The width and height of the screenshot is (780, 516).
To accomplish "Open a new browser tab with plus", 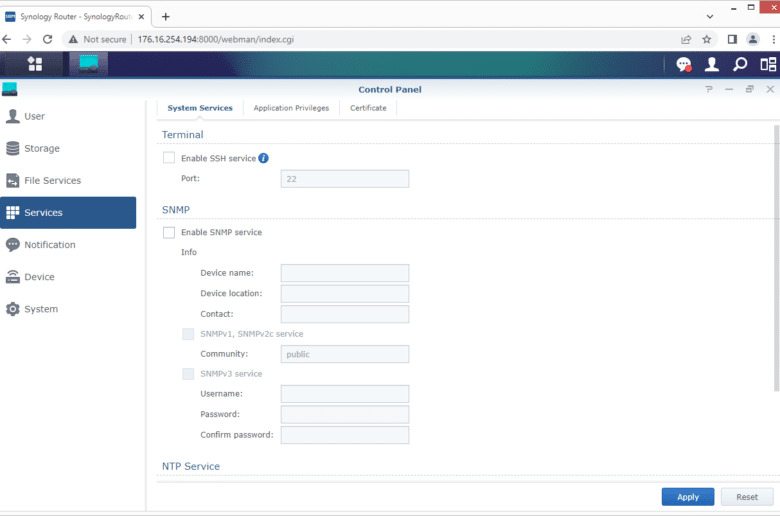I will click(166, 16).
